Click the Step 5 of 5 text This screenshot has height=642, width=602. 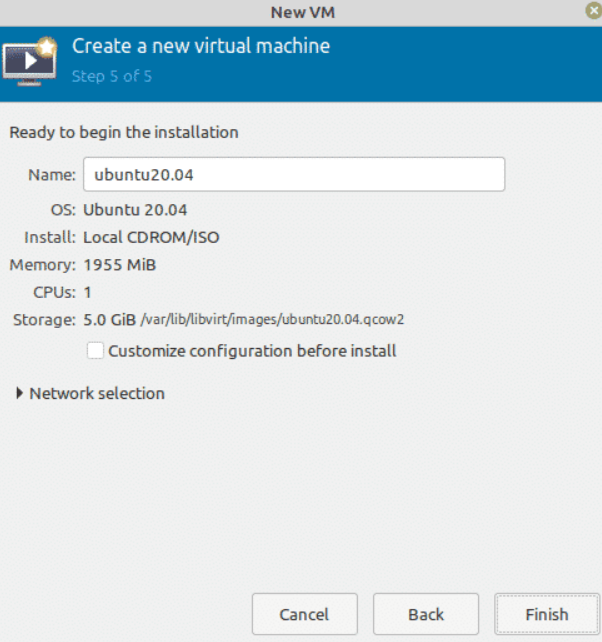click(112, 76)
